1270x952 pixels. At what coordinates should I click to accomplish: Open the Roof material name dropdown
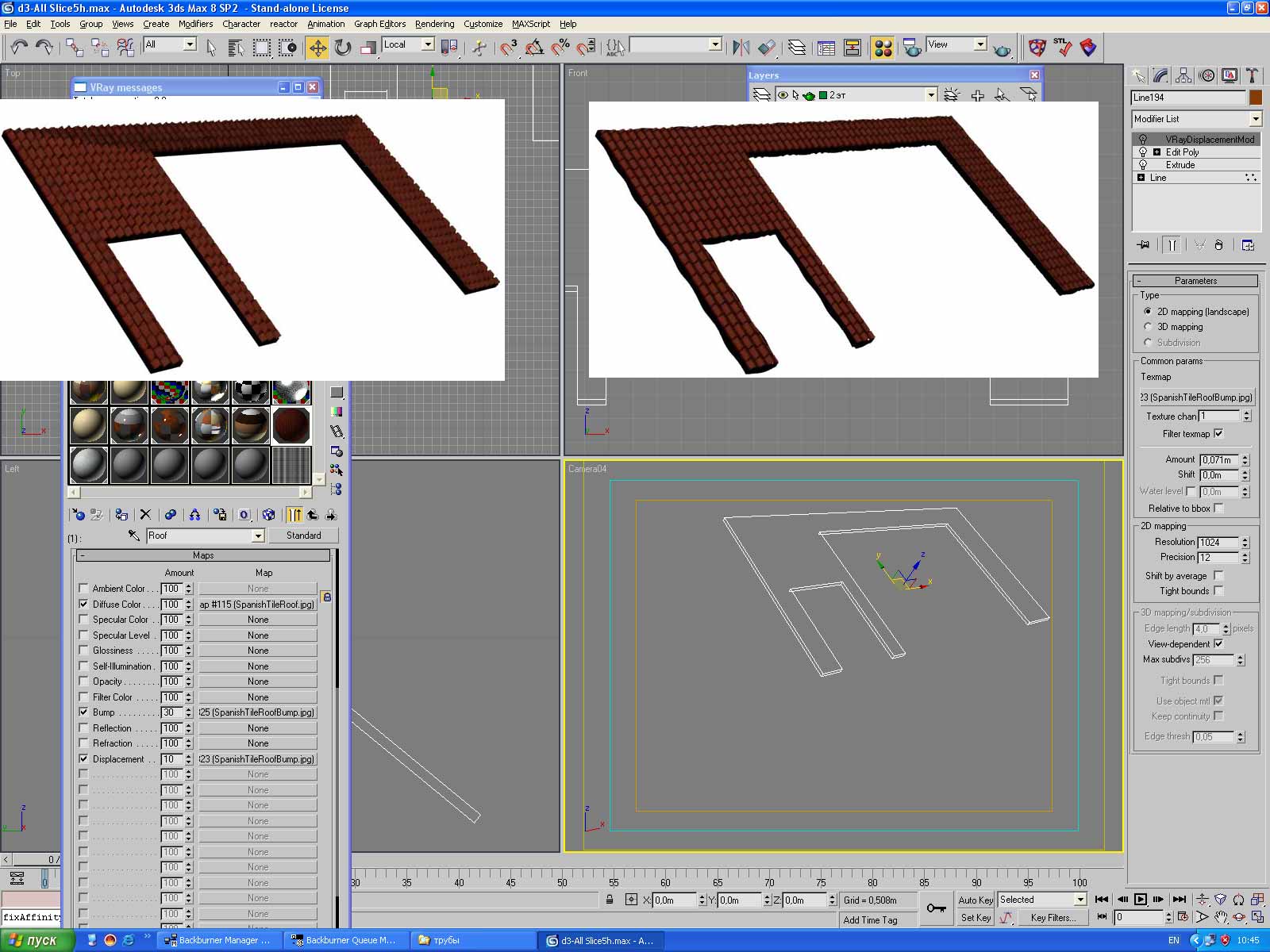(258, 536)
